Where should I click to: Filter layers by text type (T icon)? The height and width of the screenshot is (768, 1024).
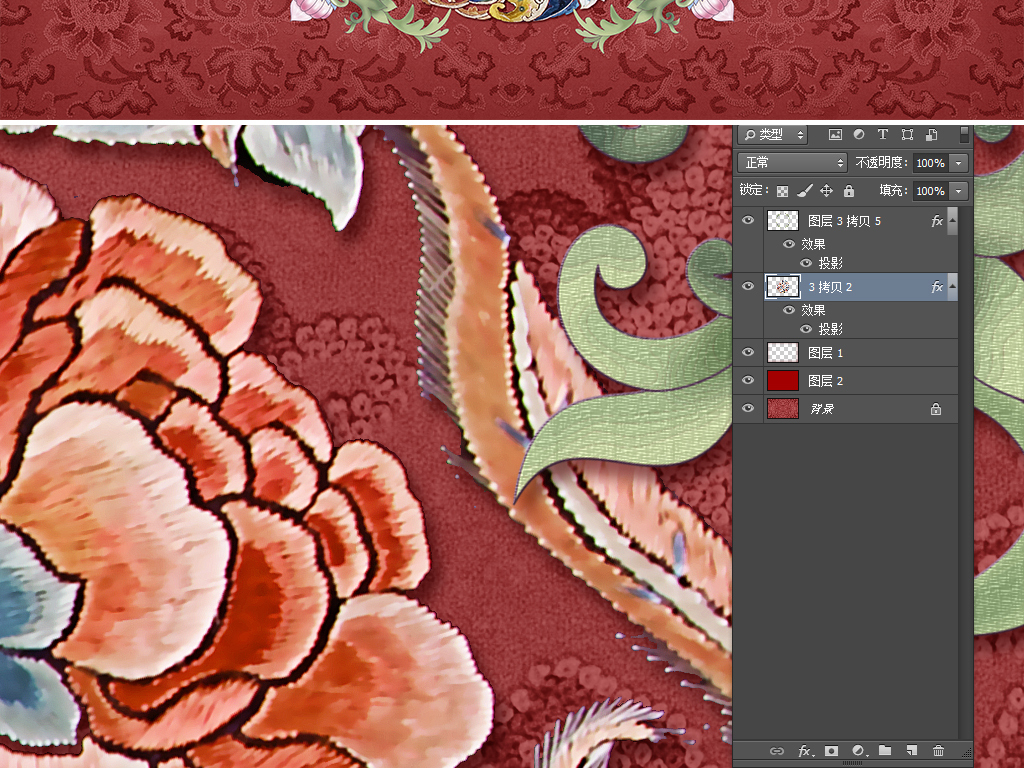(x=883, y=135)
